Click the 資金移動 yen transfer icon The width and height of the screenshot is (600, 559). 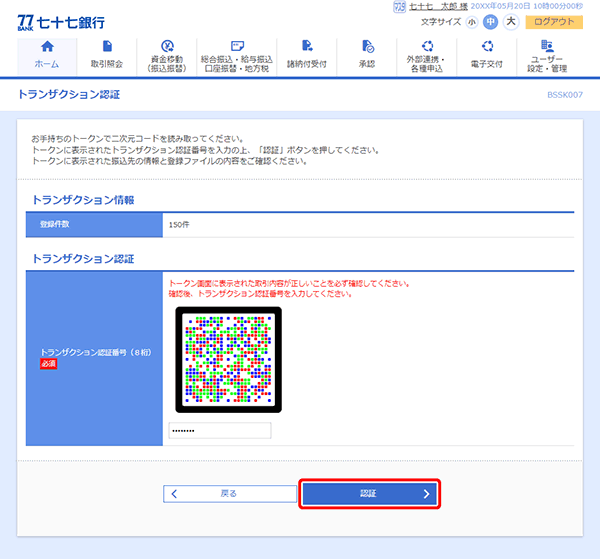167,46
